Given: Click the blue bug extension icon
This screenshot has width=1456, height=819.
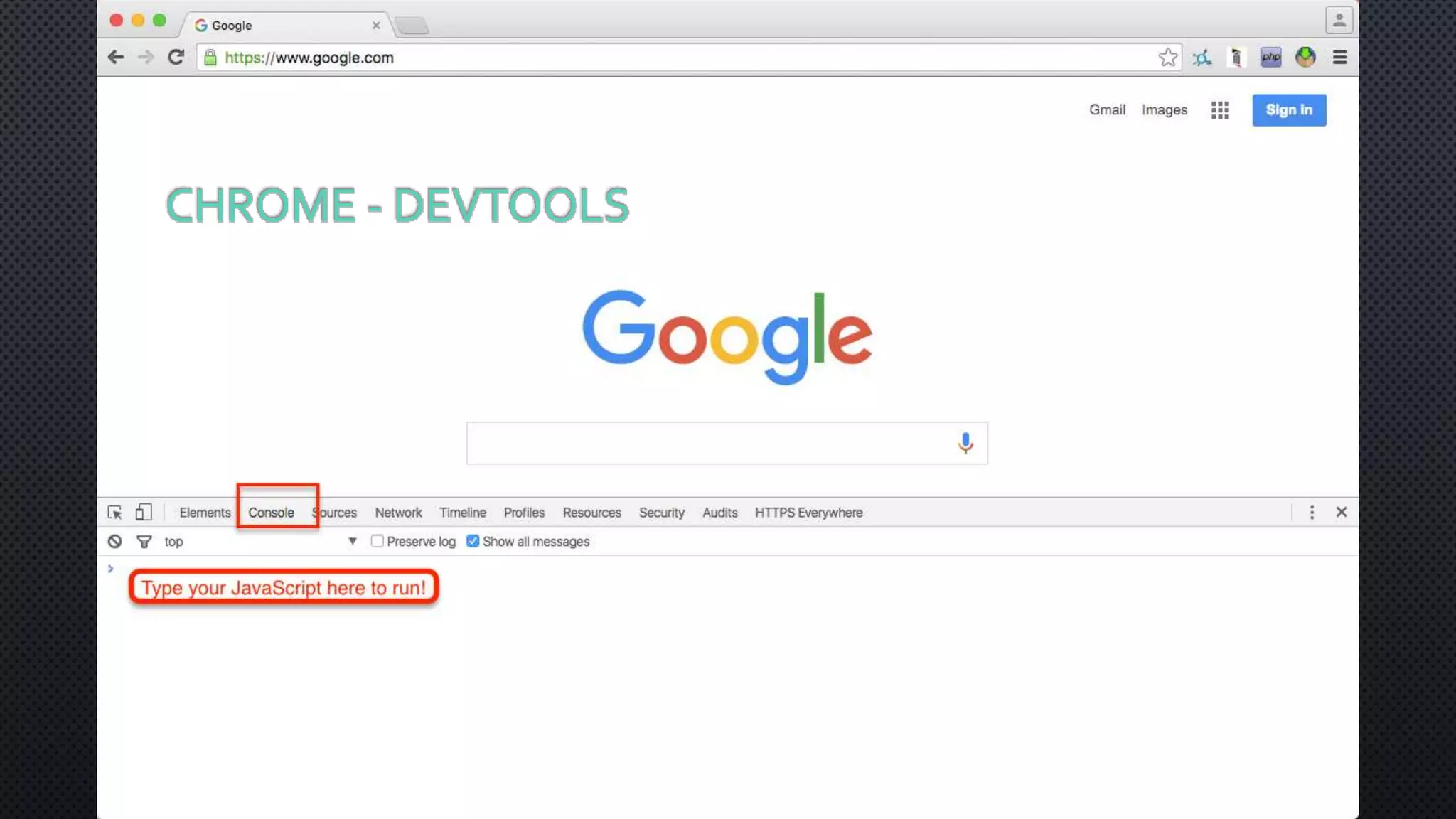Looking at the screenshot, I should pos(1202,58).
